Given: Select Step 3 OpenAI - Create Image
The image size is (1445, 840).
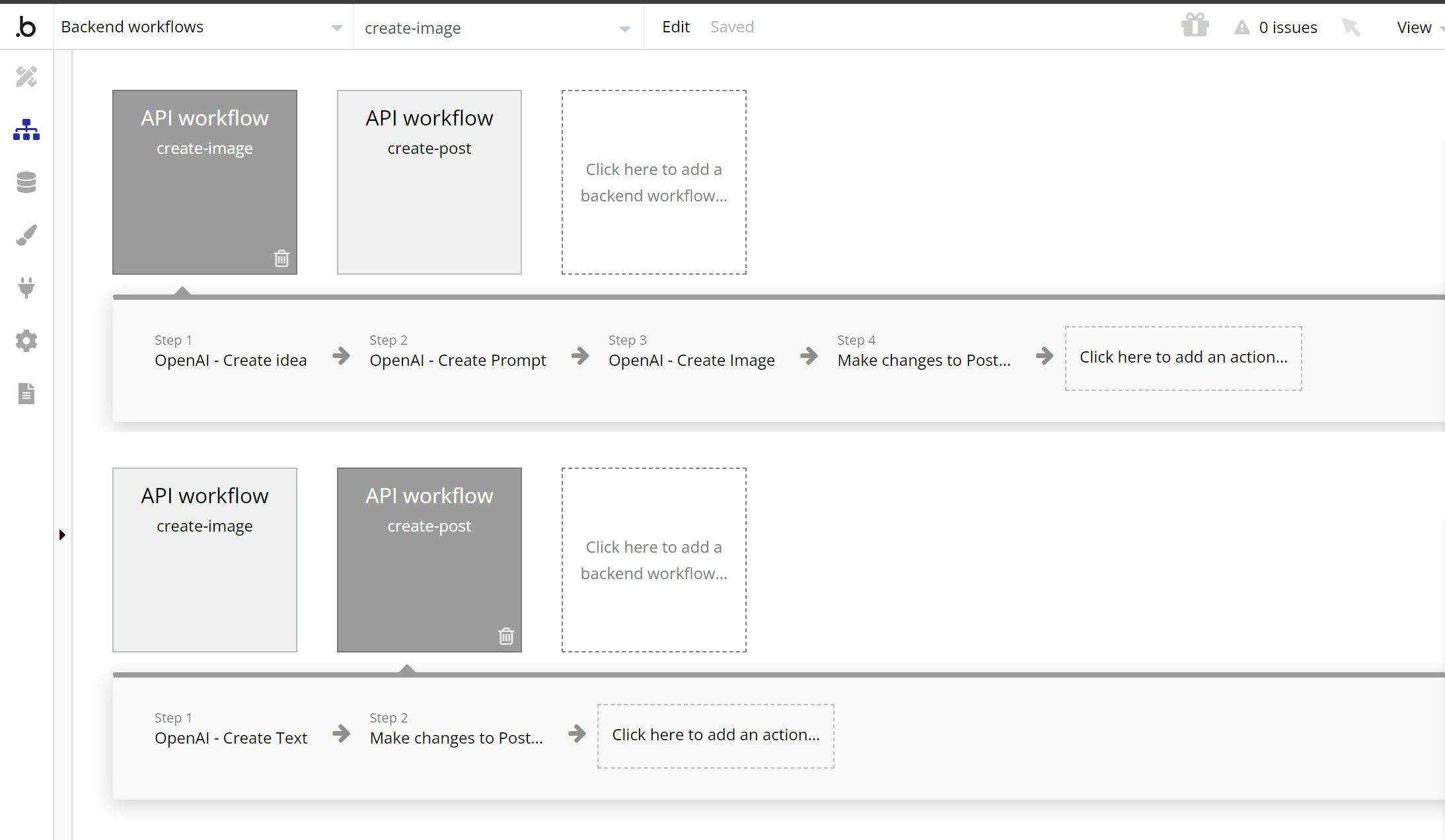Looking at the screenshot, I should (x=691, y=360).
